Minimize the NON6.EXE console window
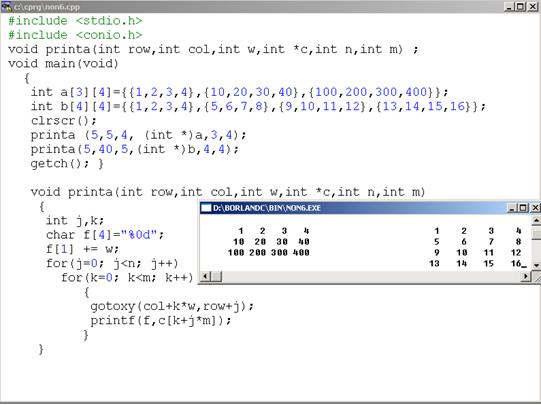 pos(512,208)
